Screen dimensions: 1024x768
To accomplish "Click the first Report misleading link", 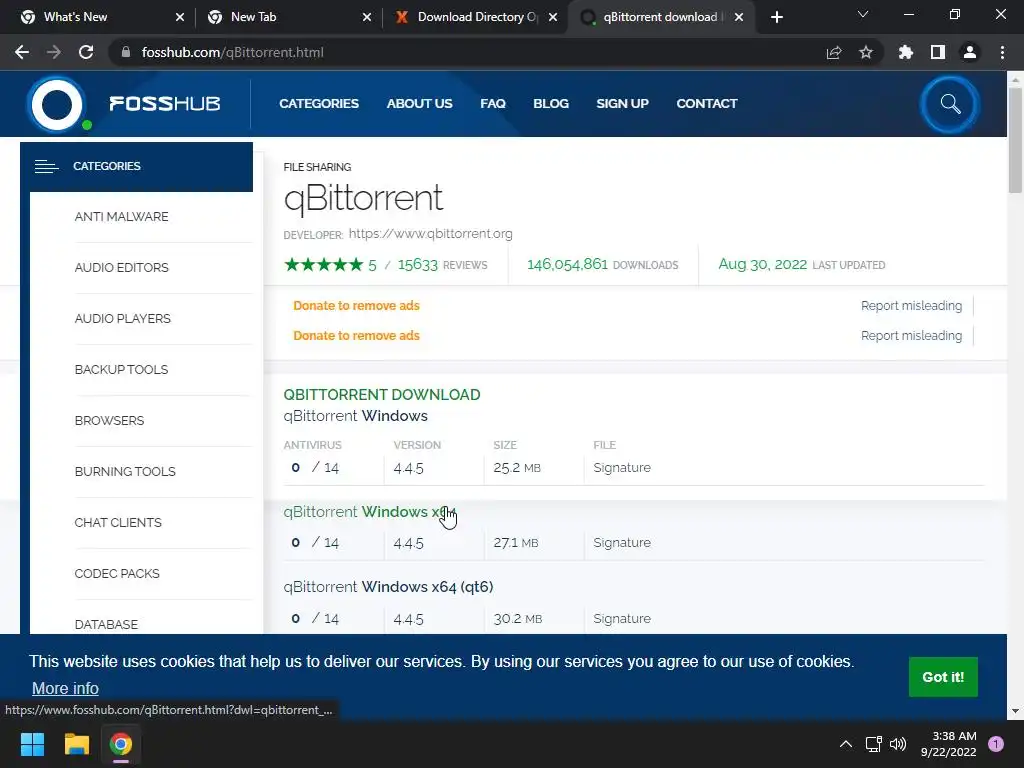I will 911,306.
